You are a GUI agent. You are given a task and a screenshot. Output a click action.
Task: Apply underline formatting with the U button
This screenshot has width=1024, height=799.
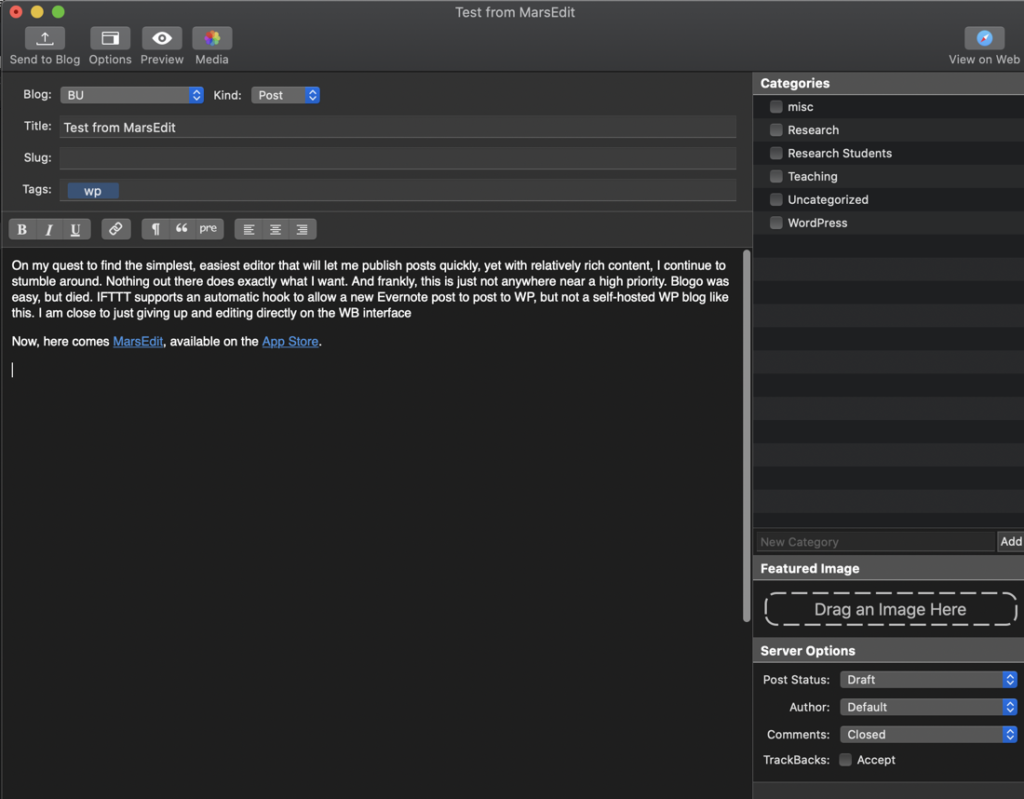click(x=76, y=229)
